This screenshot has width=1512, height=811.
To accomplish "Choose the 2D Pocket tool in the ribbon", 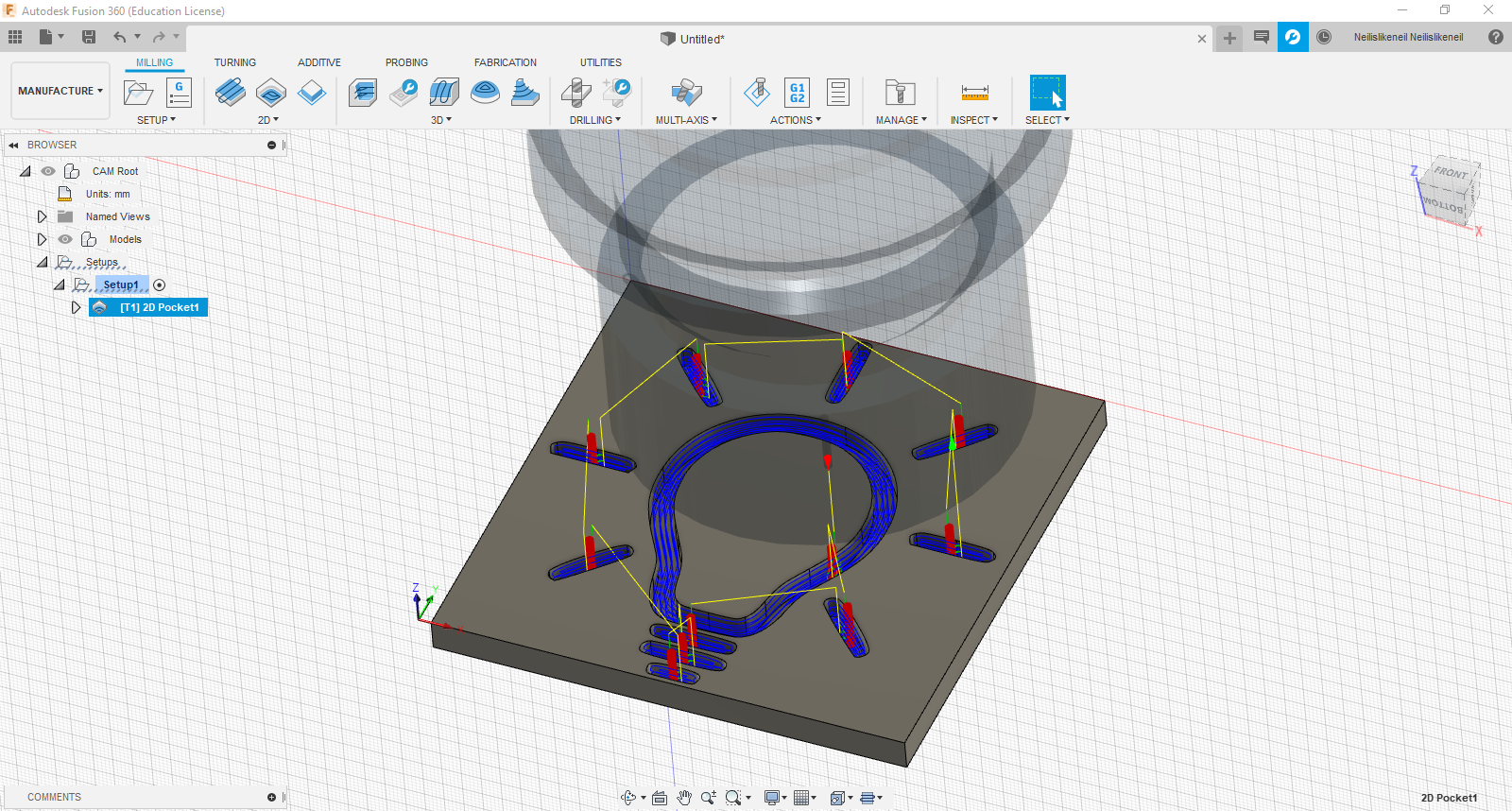I will (x=271, y=93).
